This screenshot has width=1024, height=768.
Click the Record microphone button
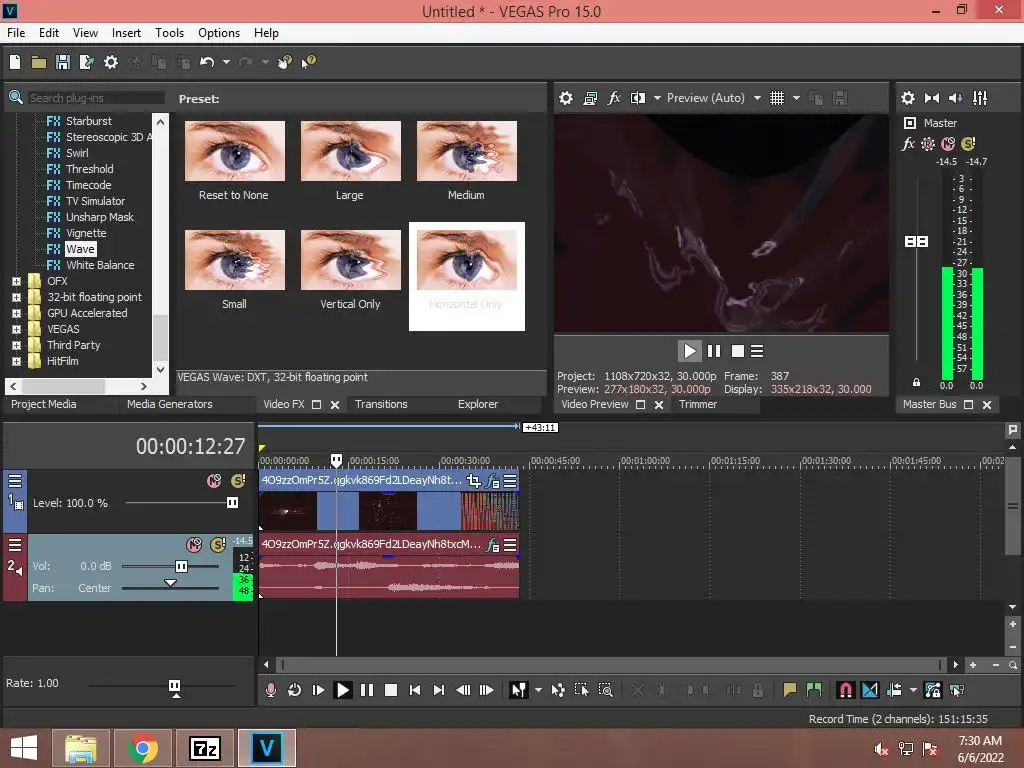[270, 690]
